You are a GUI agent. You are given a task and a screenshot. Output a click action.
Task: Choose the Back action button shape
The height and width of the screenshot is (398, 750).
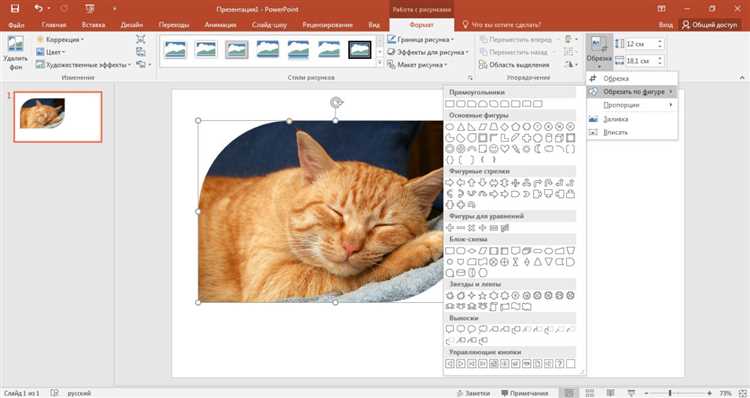pyautogui.click(x=450, y=364)
